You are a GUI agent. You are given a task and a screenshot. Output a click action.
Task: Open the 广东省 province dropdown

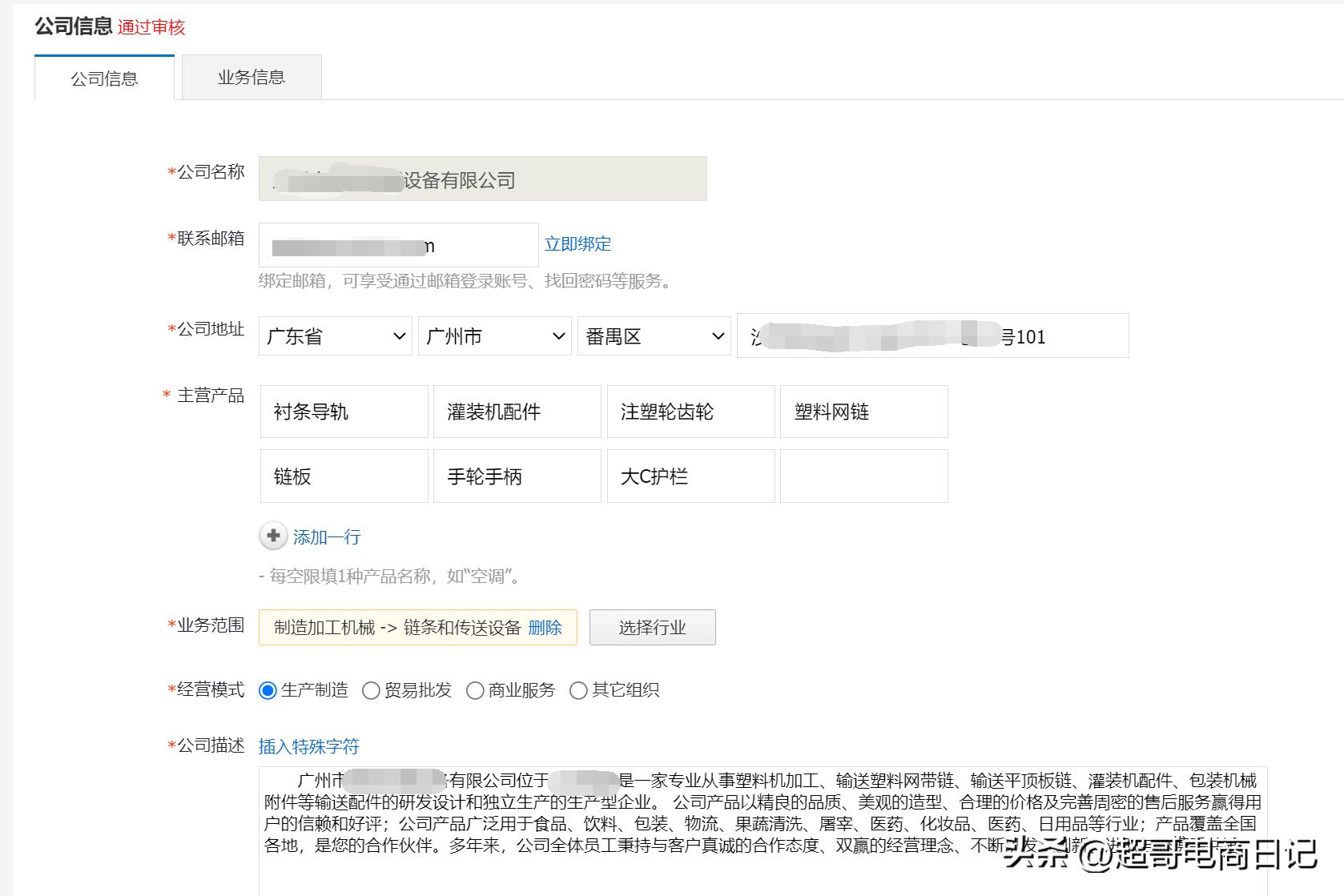tap(335, 336)
